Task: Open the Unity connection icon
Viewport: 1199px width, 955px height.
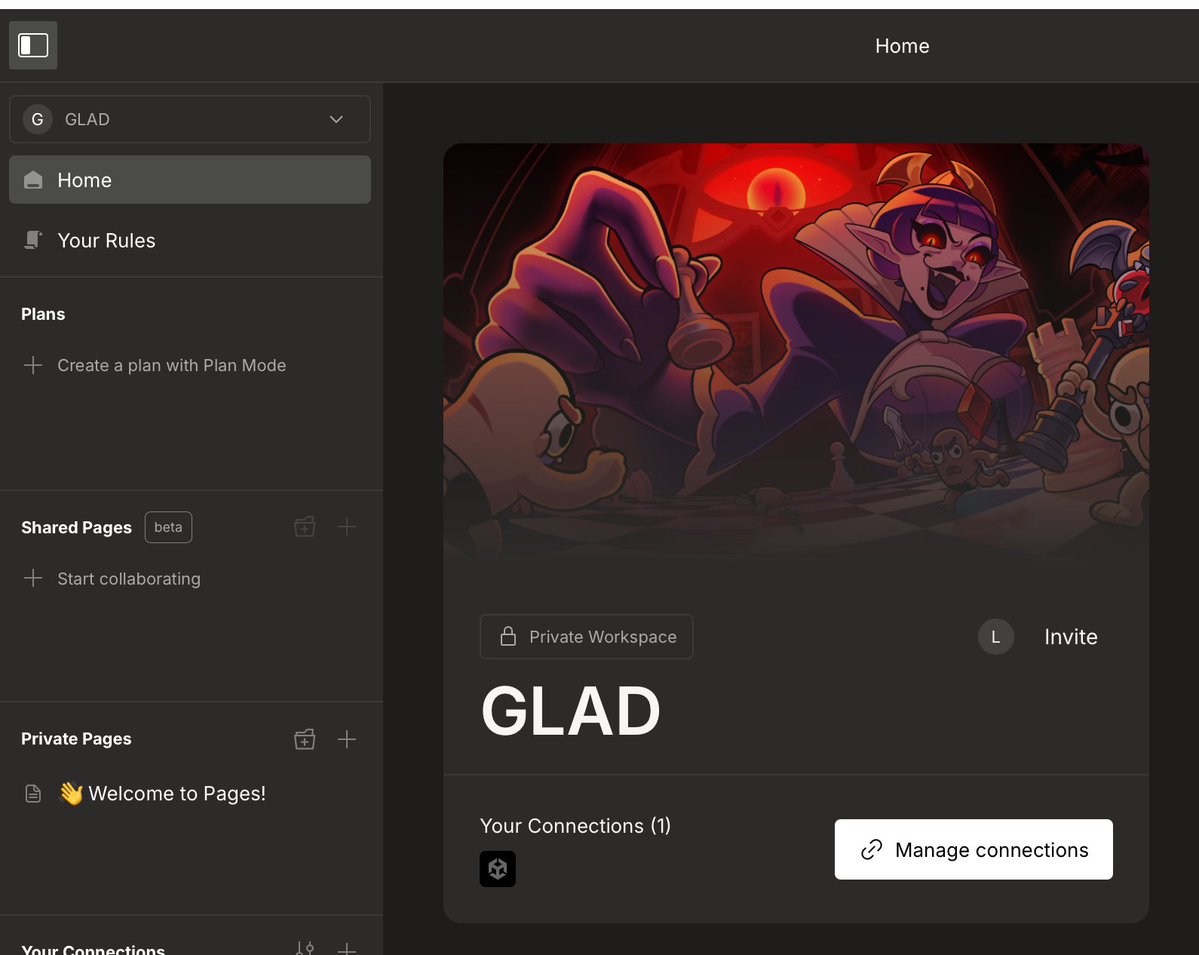Action: point(498,869)
